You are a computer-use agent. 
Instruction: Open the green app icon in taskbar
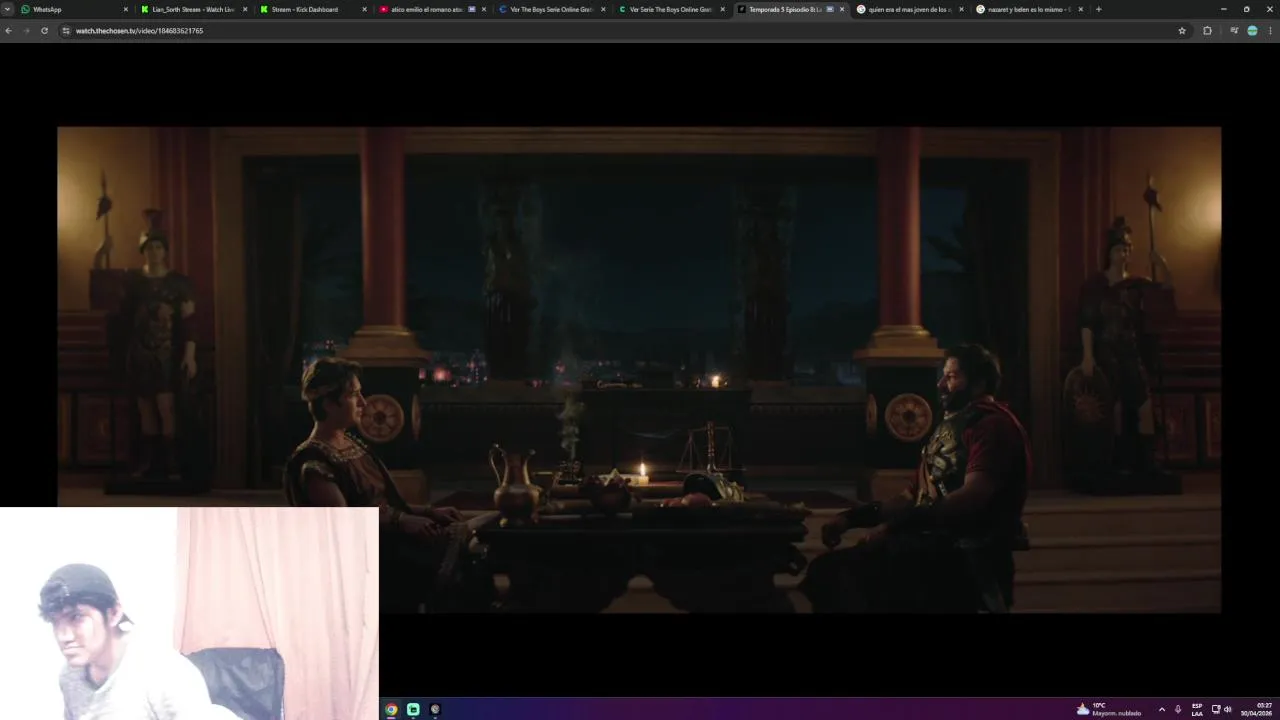click(413, 709)
